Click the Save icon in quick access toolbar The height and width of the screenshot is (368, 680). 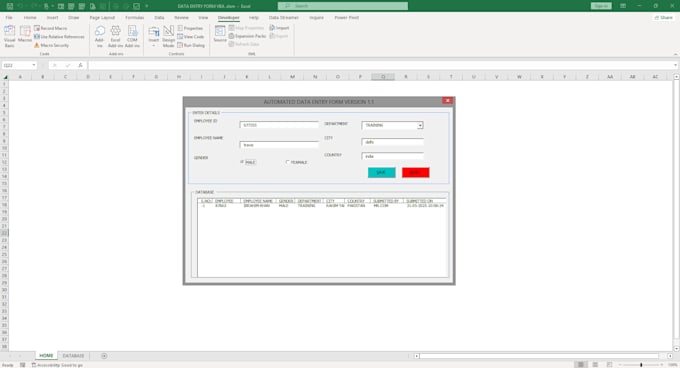pos(10,6)
